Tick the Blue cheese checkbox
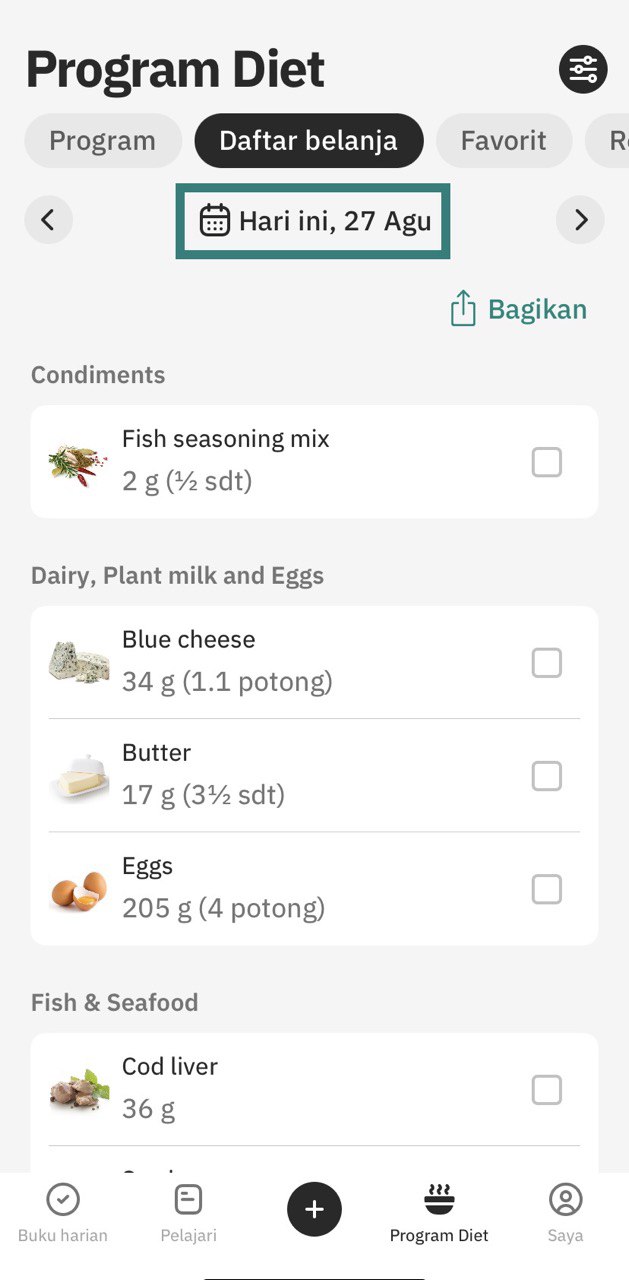 pyautogui.click(x=546, y=663)
